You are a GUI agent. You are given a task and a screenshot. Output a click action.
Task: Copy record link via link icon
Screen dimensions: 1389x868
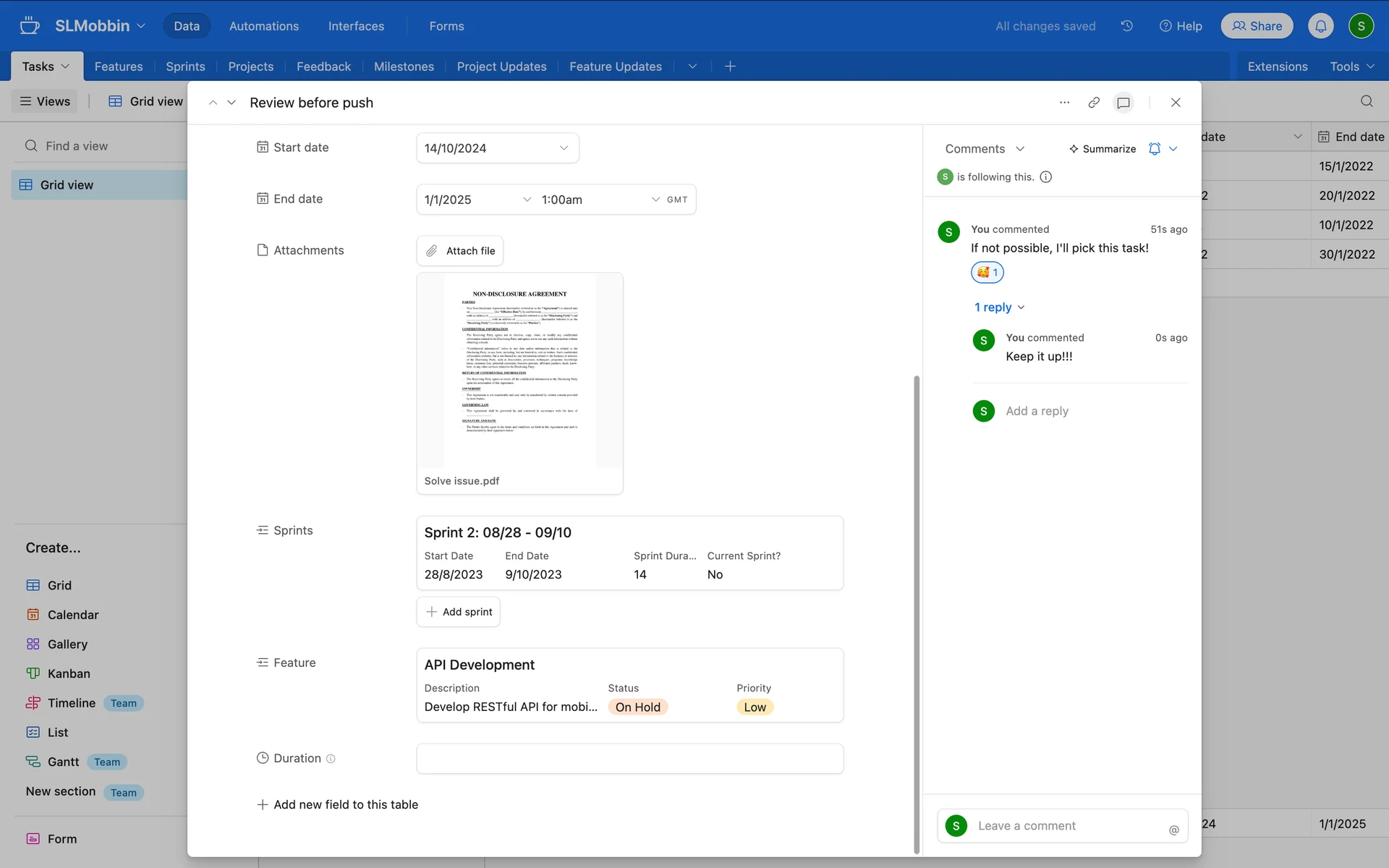coord(1094,103)
